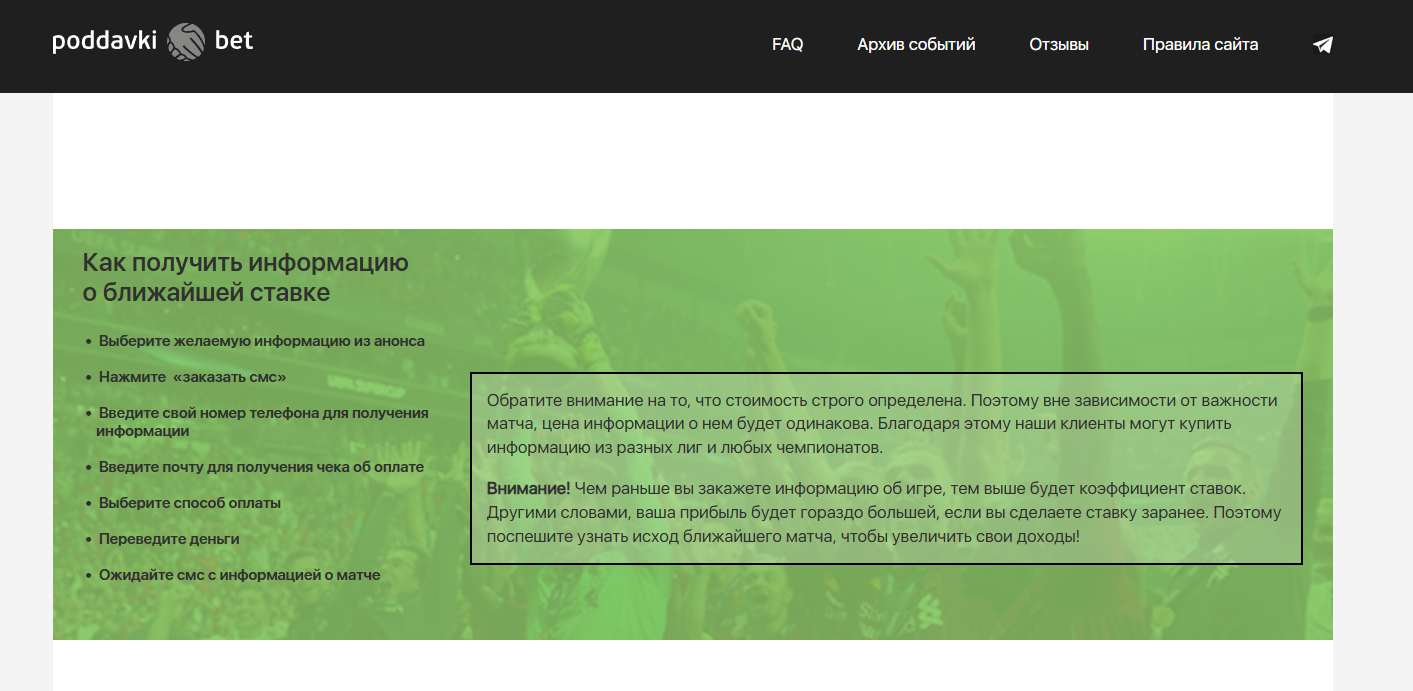This screenshot has height=691, width=1413.
Task: Open Правила сайта in navigation
Action: (1200, 45)
